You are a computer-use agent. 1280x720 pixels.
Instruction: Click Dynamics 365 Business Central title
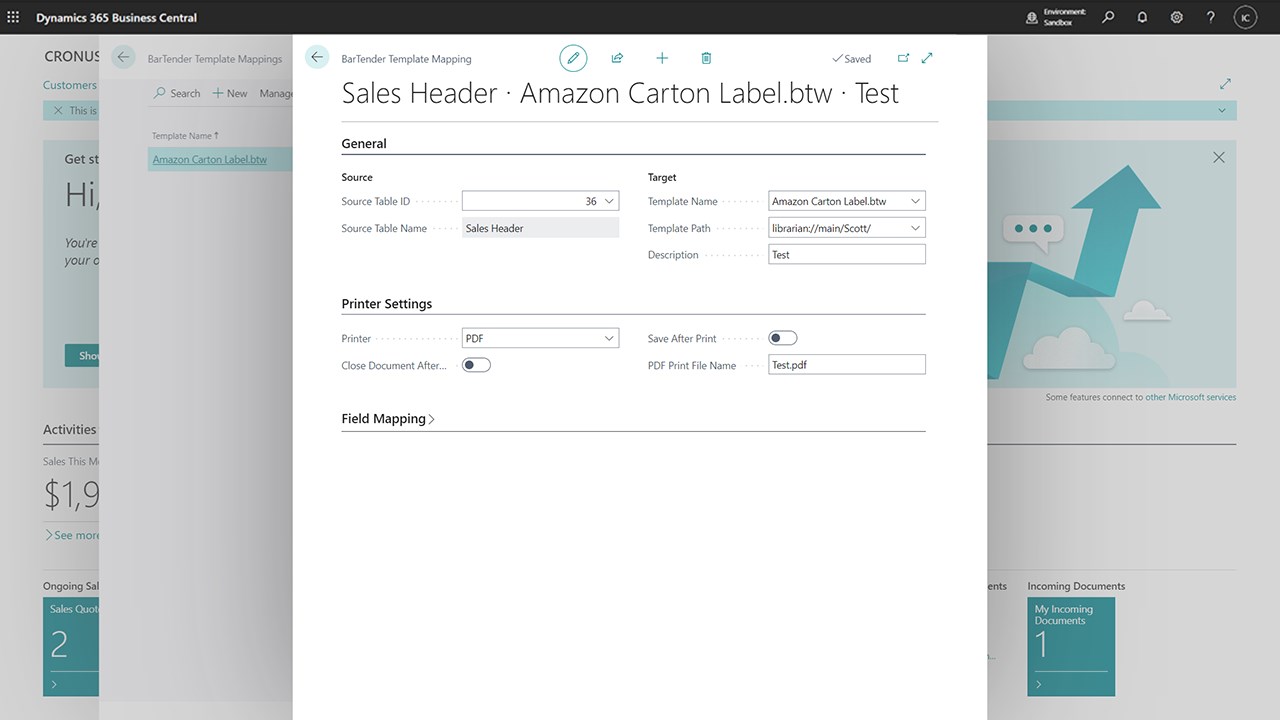click(x=117, y=17)
